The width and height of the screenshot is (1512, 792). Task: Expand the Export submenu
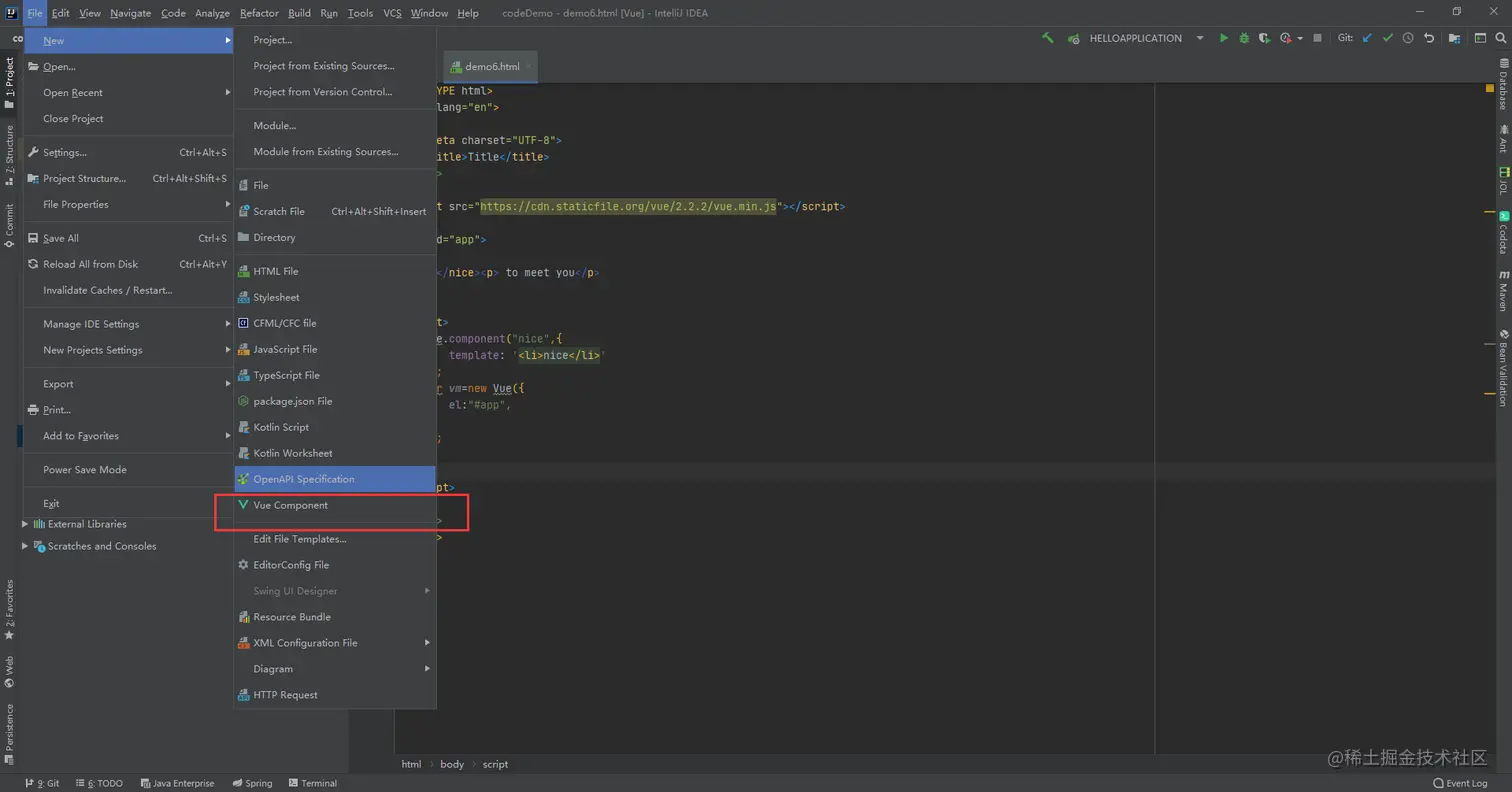pyautogui.click(x=129, y=385)
